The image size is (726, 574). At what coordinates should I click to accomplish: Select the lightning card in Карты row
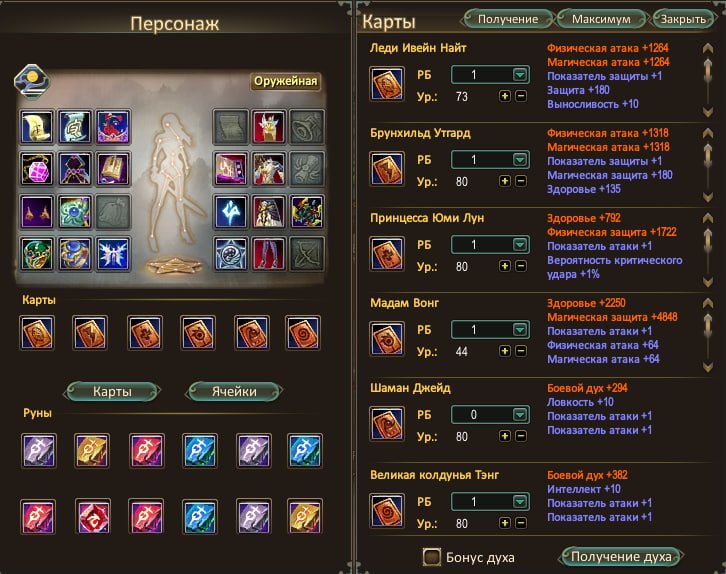click(90, 333)
